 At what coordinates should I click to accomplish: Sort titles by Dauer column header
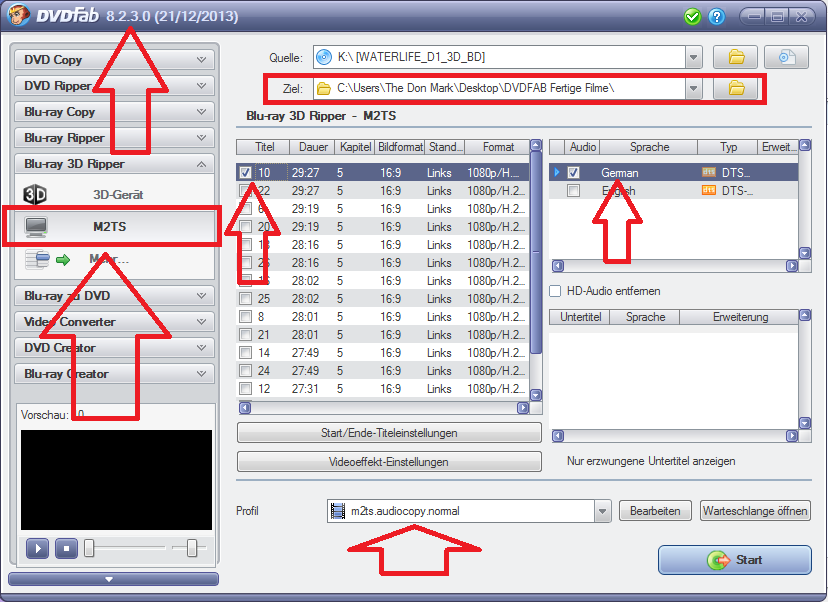pyautogui.click(x=313, y=147)
